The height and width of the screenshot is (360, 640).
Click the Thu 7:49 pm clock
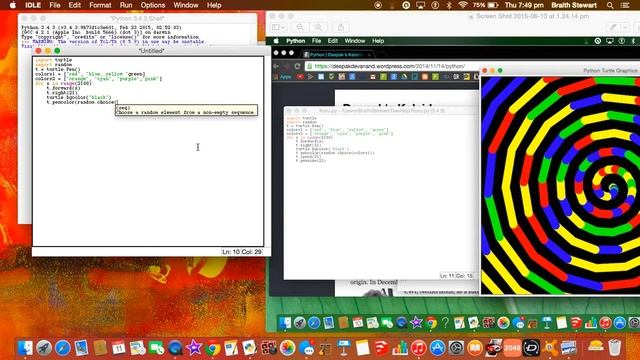tap(524, 5)
